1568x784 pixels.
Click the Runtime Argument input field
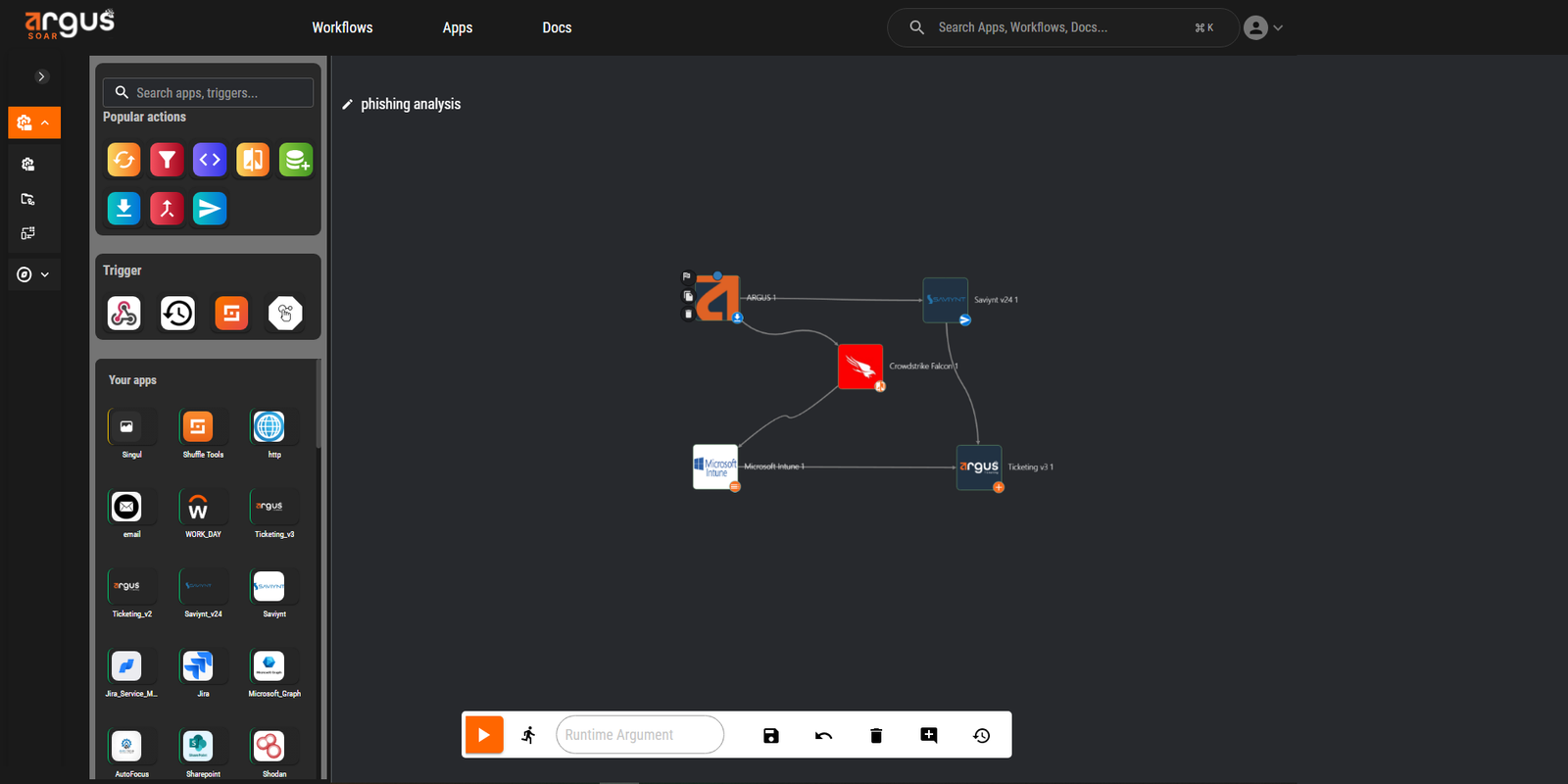[x=639, y=735]
